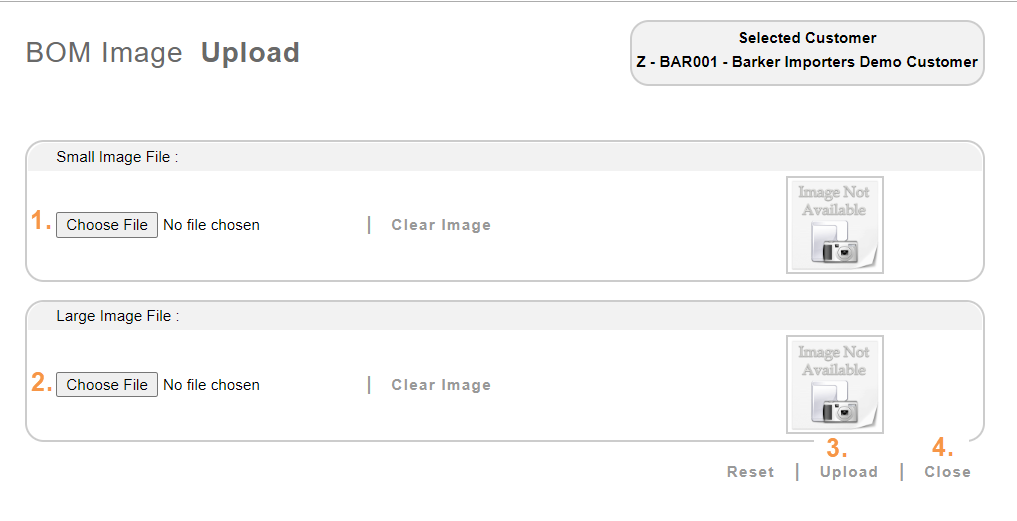Viewport: 1017px width, 521px height.
Task: Click the Upload link
Action: [x=848, y=472]
